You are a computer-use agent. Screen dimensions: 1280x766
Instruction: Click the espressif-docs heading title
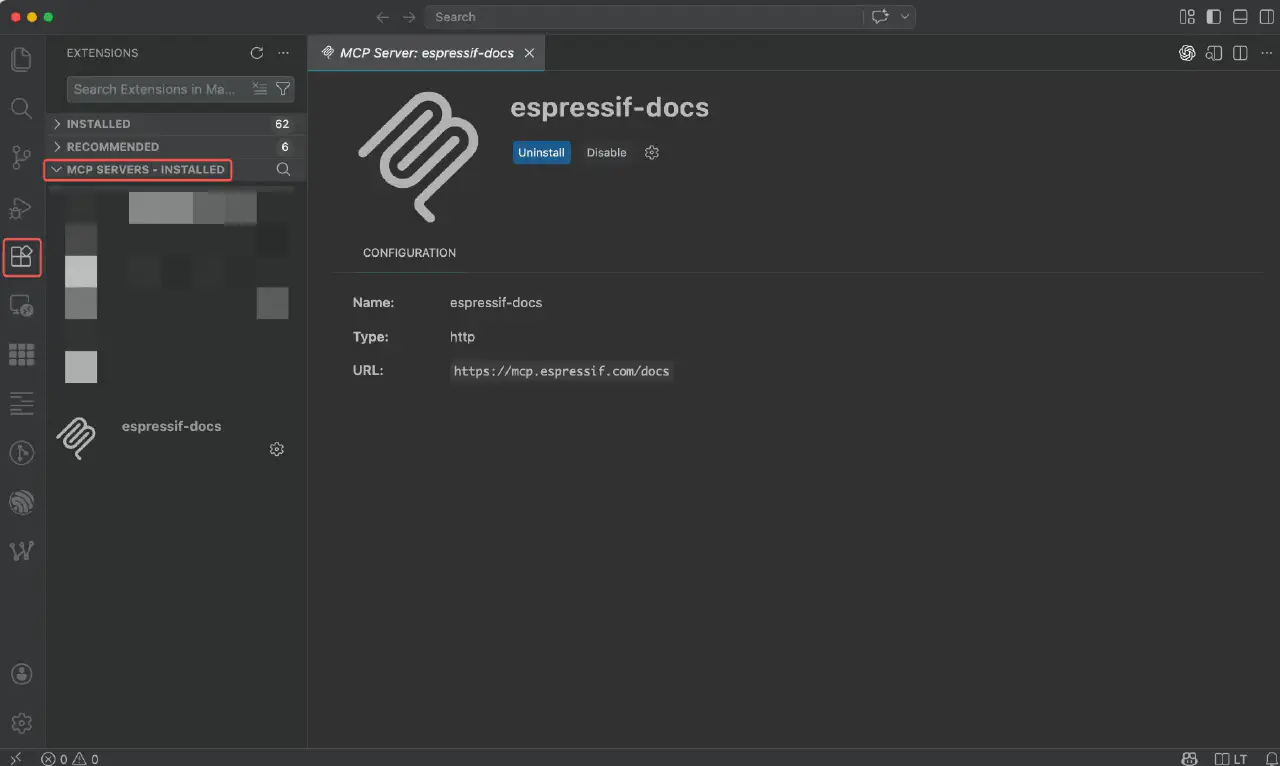point(609,108)
